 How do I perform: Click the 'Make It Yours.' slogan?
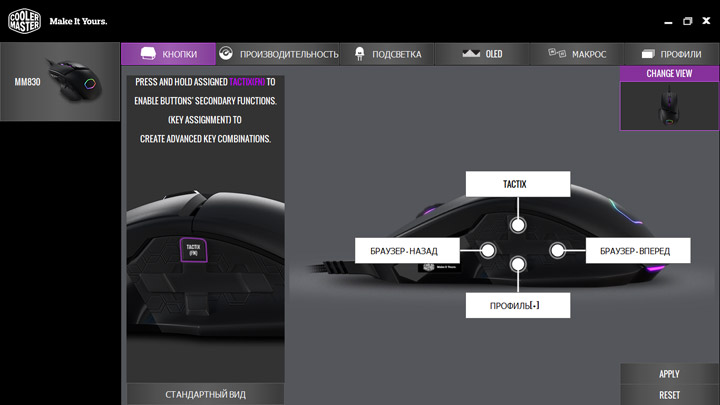click(x=78, y=21)
